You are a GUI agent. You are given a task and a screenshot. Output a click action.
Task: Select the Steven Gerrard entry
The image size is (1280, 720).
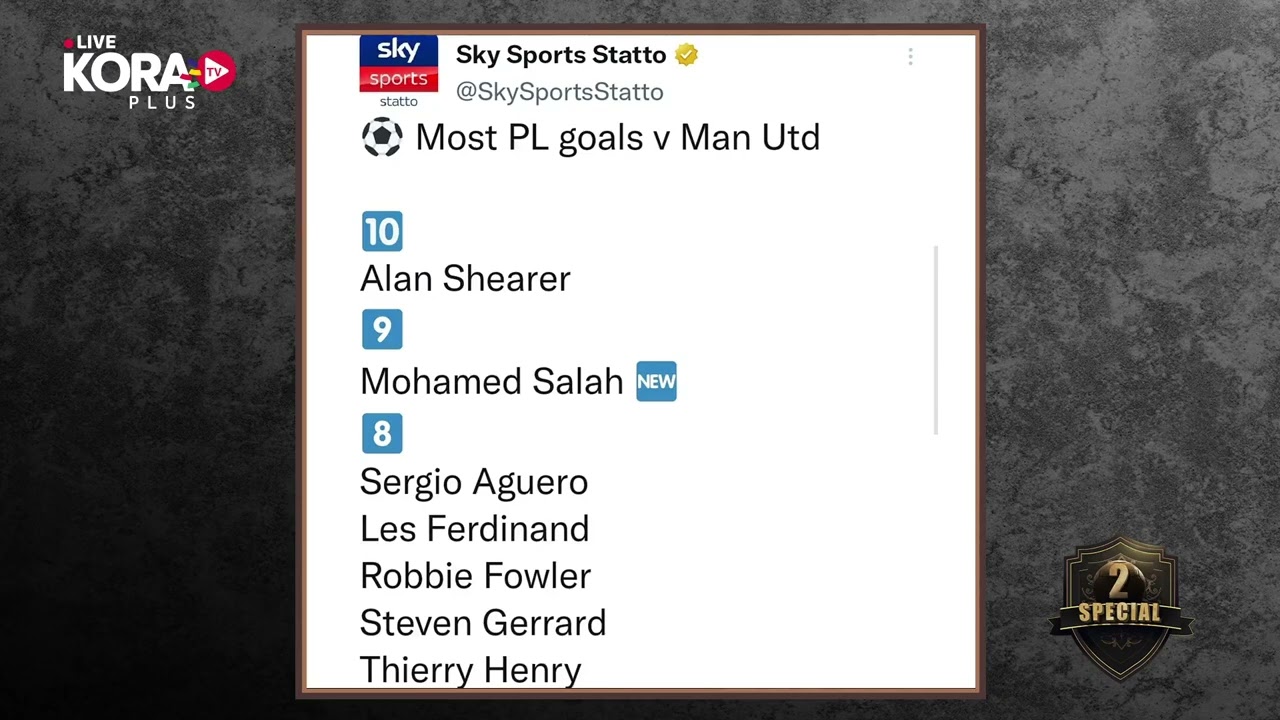pyautogui.click(x=483, y=623)
